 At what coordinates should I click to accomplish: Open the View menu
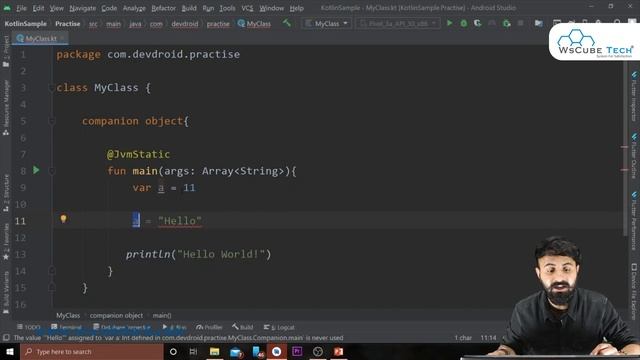click(56, 8)
